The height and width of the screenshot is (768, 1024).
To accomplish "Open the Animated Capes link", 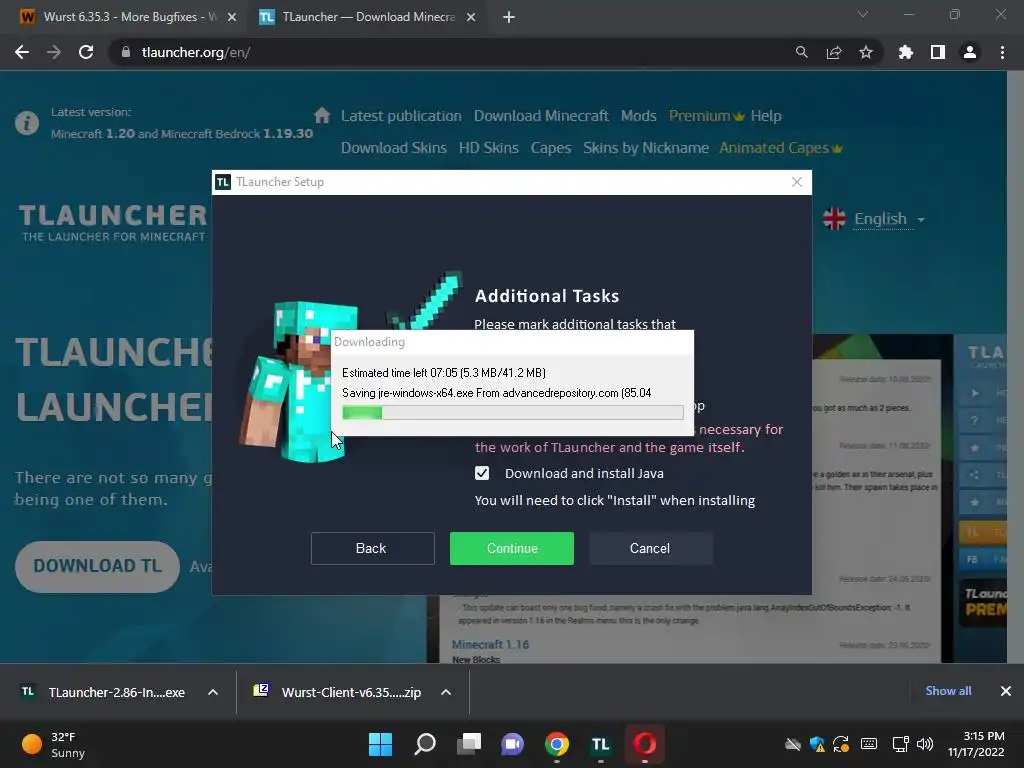I will click(x=780, y=148).
